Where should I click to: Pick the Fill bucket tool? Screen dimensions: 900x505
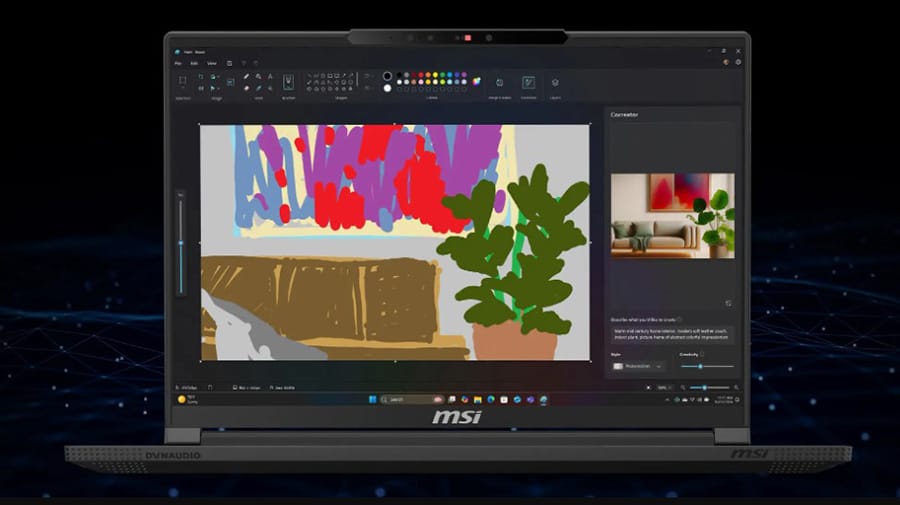[x=258, y=76]
